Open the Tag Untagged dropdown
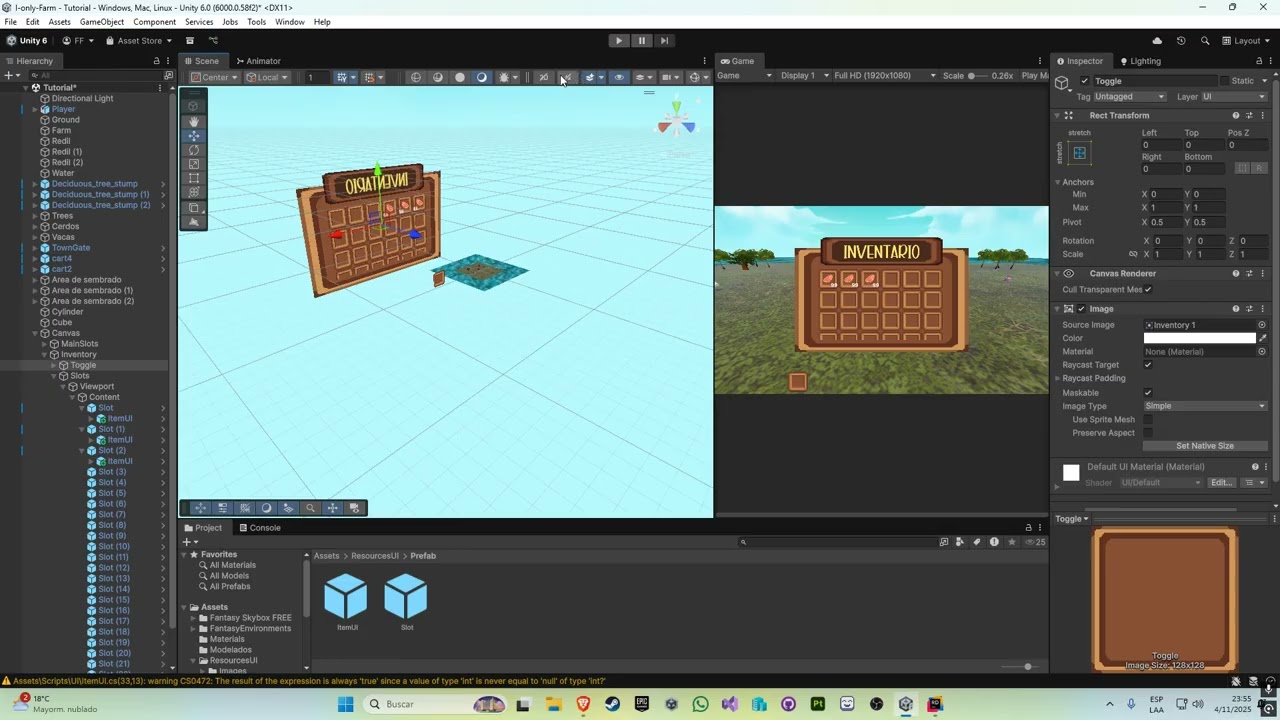1280x720 pixels. (x=1130, y=97)
